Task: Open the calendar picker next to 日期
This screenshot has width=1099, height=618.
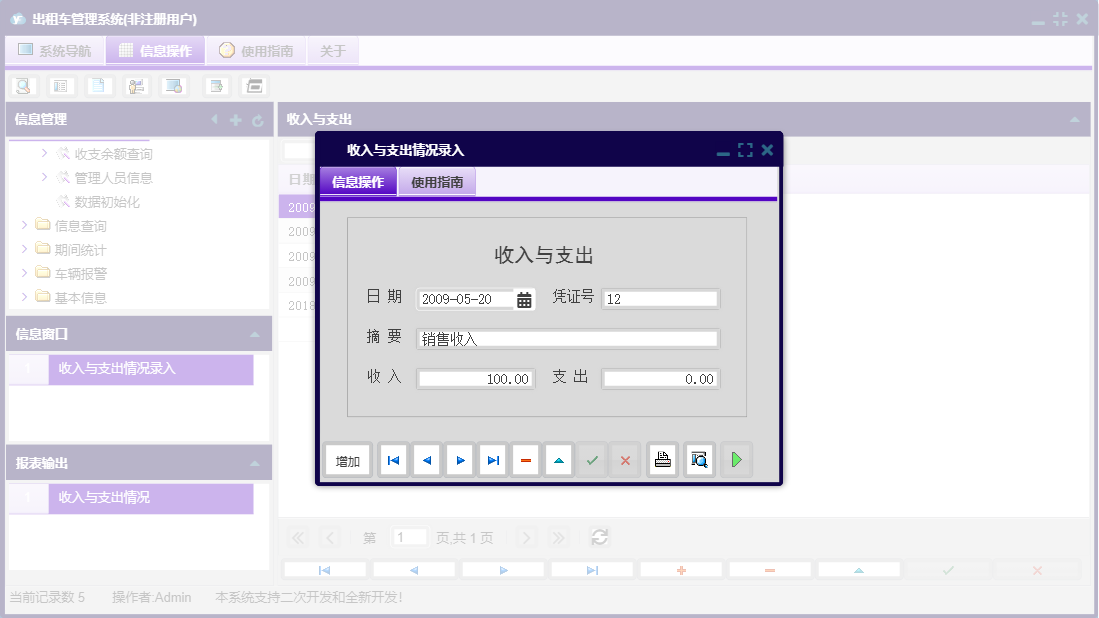Action: 524,297
